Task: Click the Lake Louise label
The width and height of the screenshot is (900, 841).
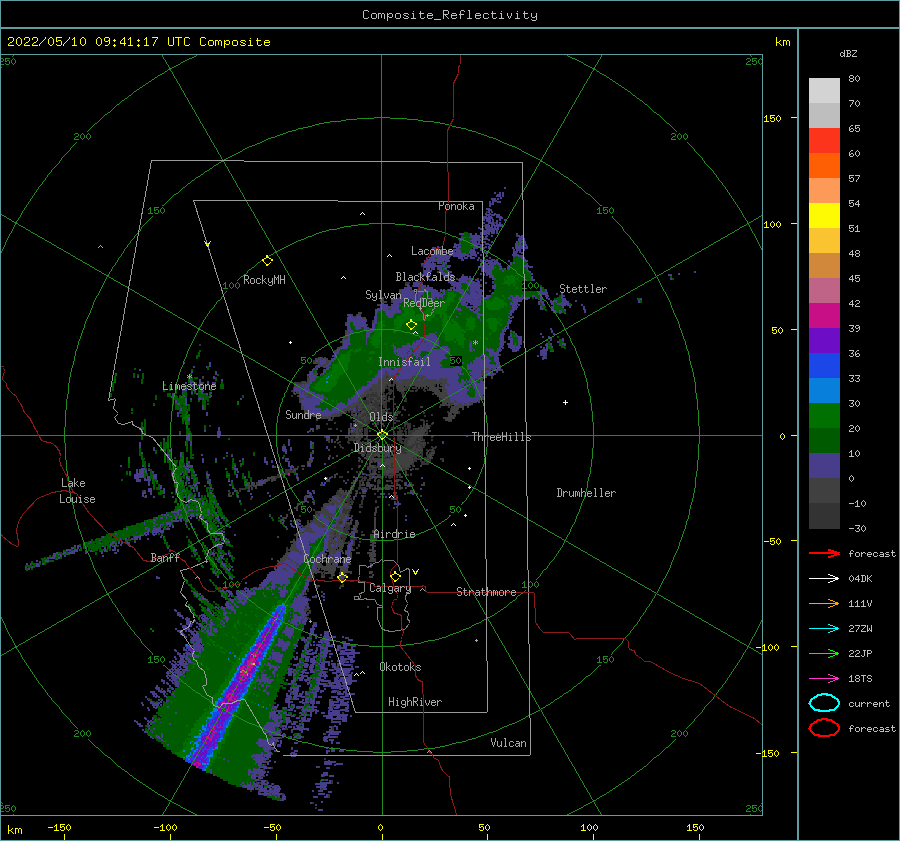Action: point(77,491)
